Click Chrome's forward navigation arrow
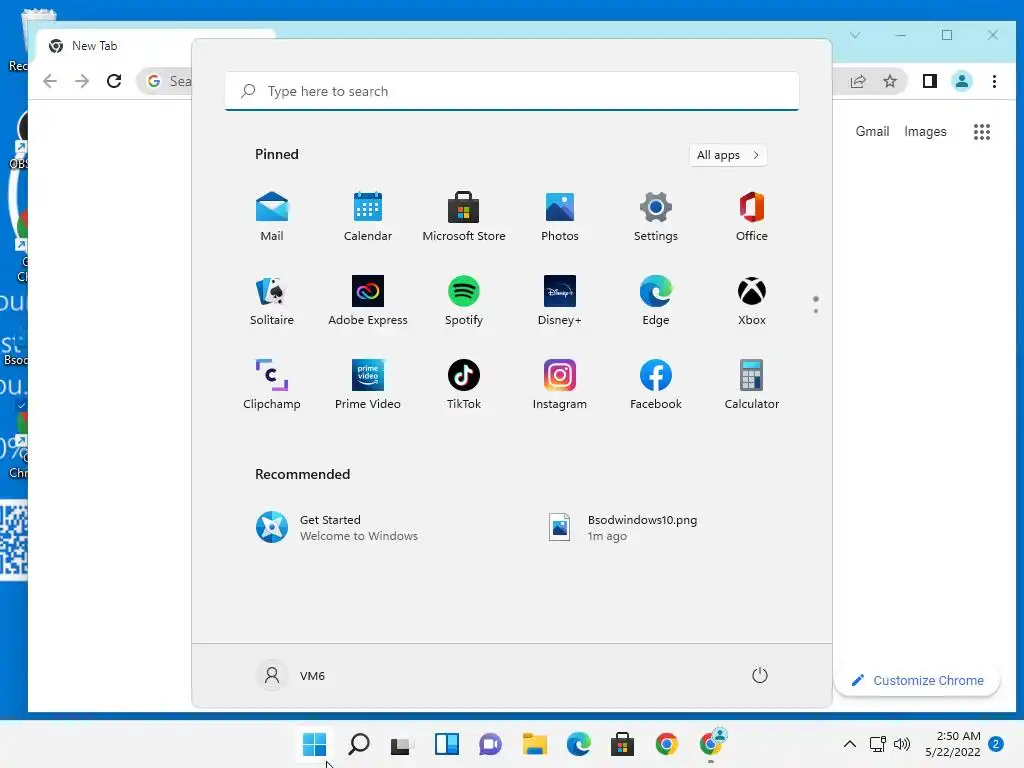 (82, 81)
